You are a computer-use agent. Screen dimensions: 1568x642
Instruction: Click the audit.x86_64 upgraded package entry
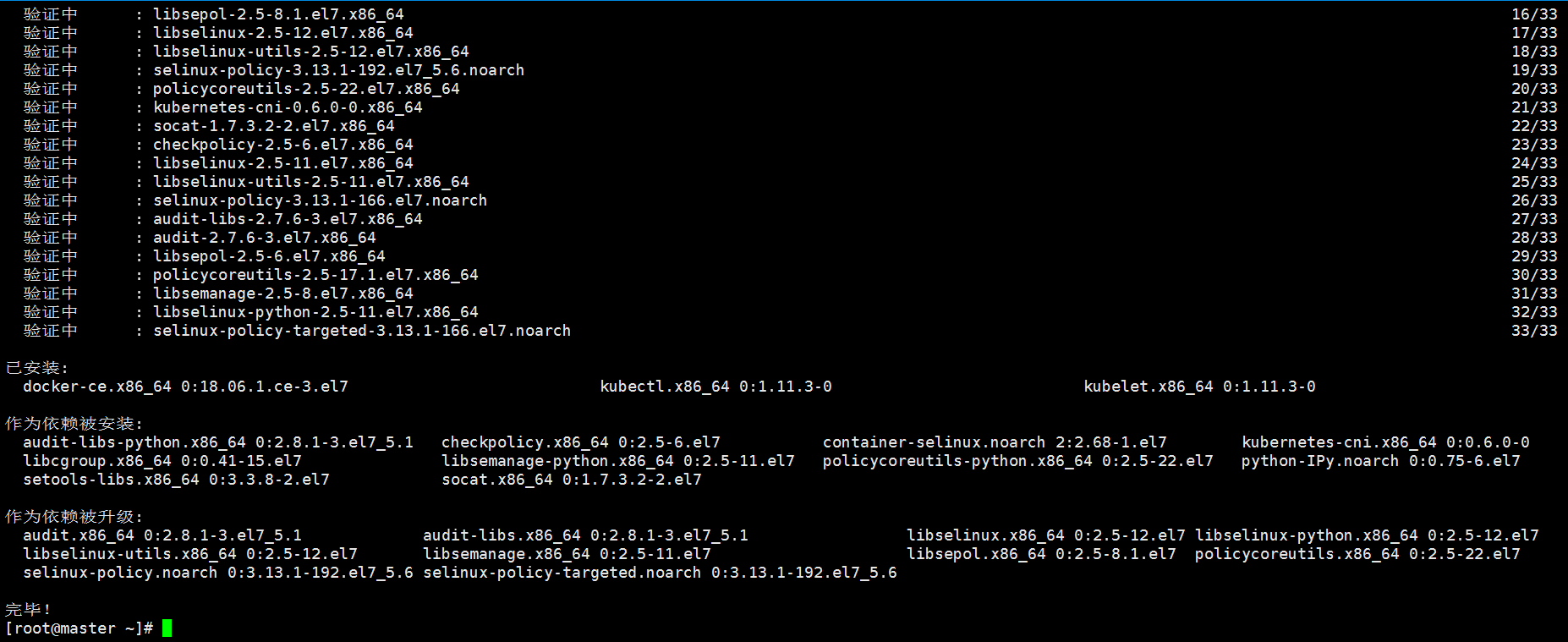coord(162,535)
